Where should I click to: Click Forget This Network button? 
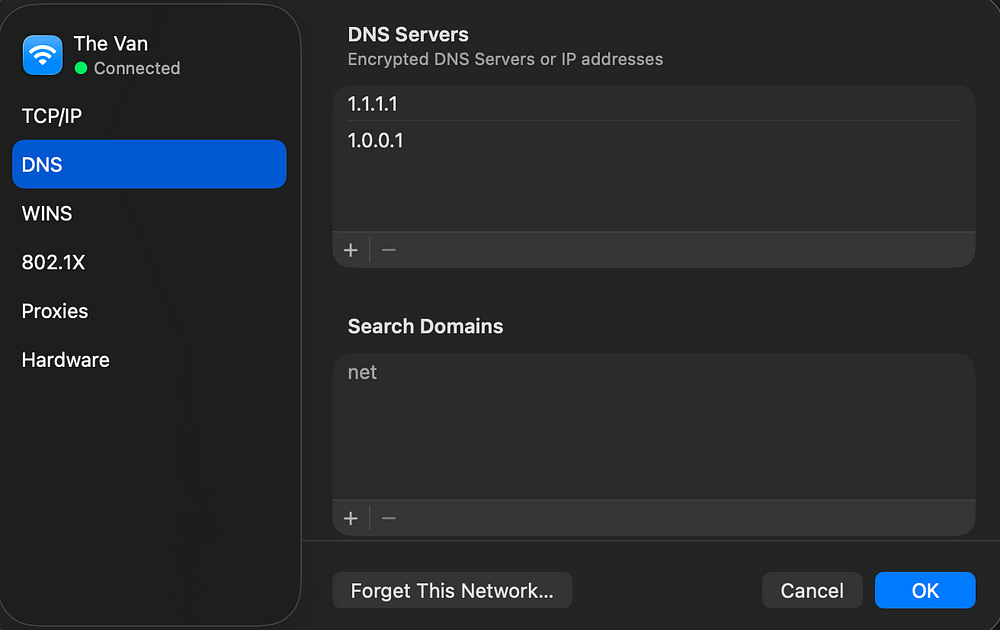[452, 591]
